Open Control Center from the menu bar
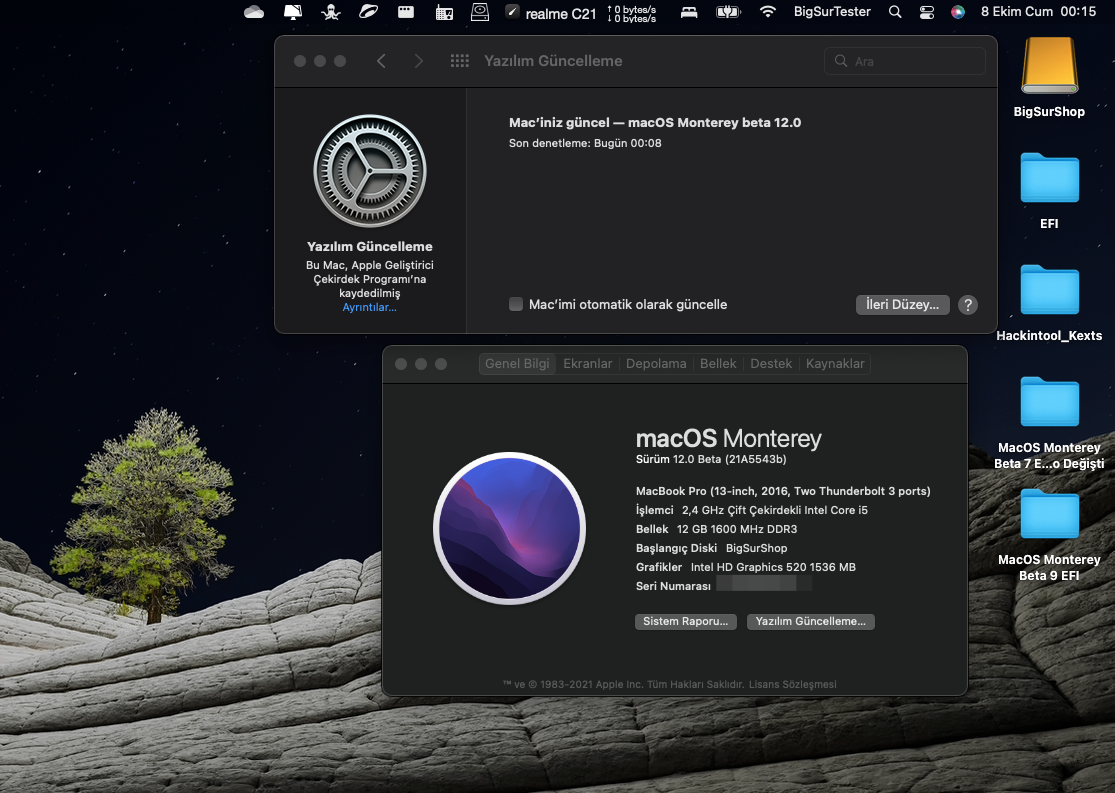The height and width of the screenshot is (793, 1115). coord(927,12)
